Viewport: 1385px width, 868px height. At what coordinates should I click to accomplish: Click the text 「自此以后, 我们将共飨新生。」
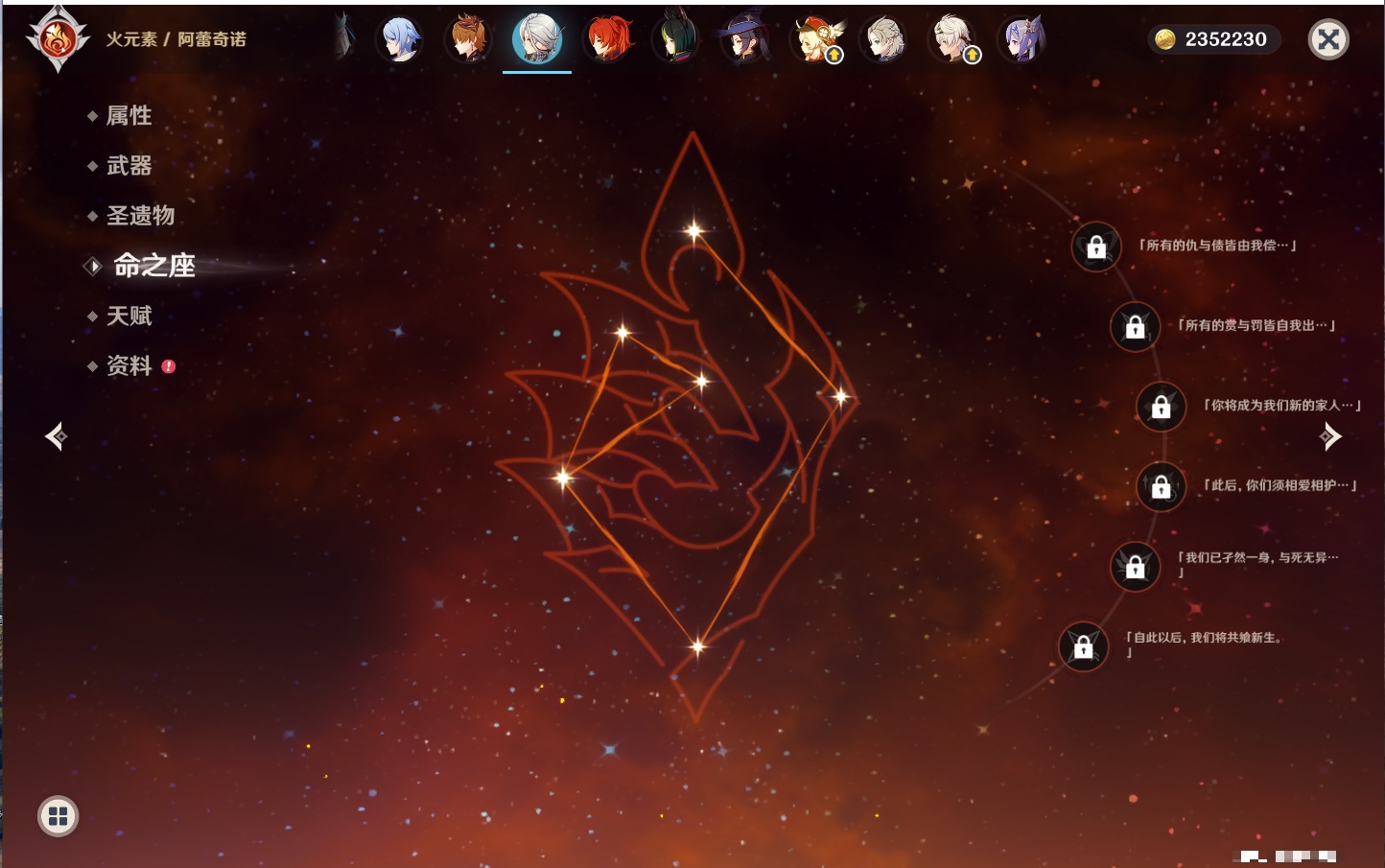click(1205, 644)
